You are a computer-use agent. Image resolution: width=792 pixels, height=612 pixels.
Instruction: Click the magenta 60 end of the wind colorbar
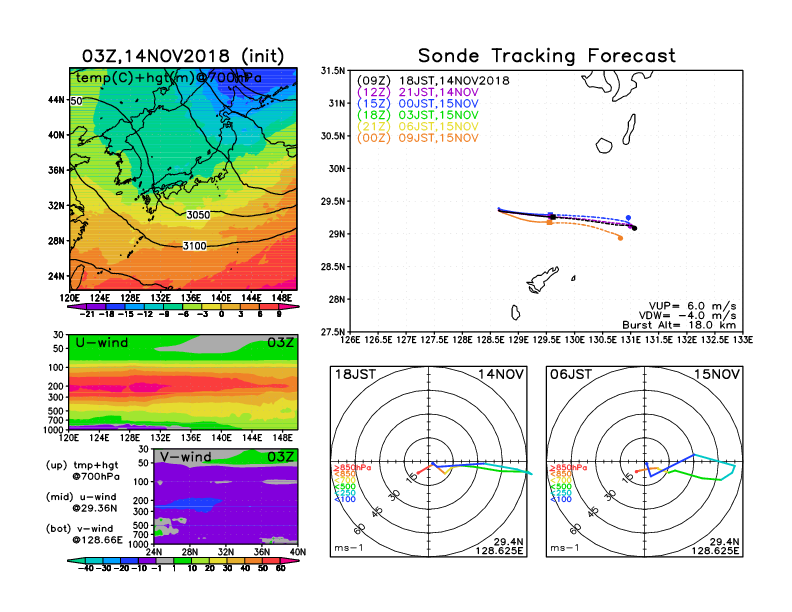pos(290,560)
